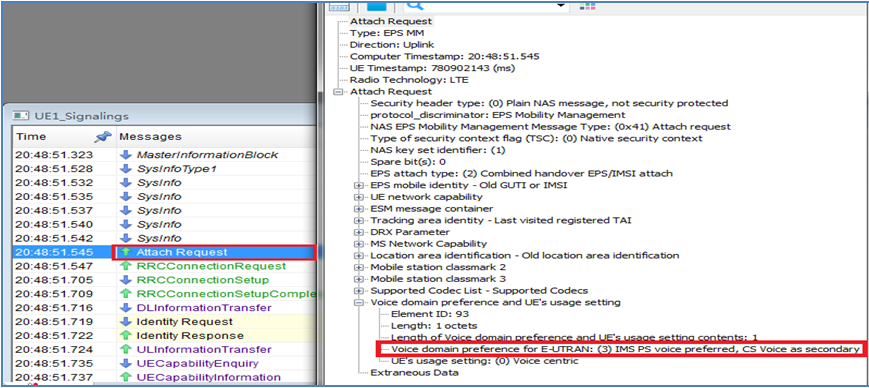
Task: Select 'Voice domain preference for E-UTRAN: (3)' row
Action: (625, 349)
